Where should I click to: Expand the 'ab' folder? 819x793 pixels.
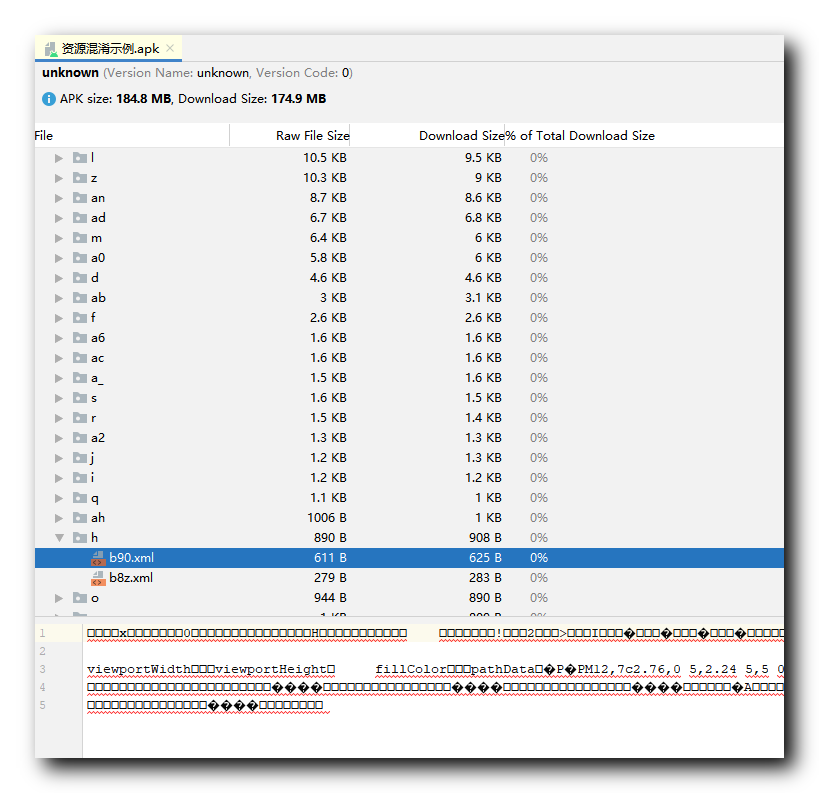point(59,298)
